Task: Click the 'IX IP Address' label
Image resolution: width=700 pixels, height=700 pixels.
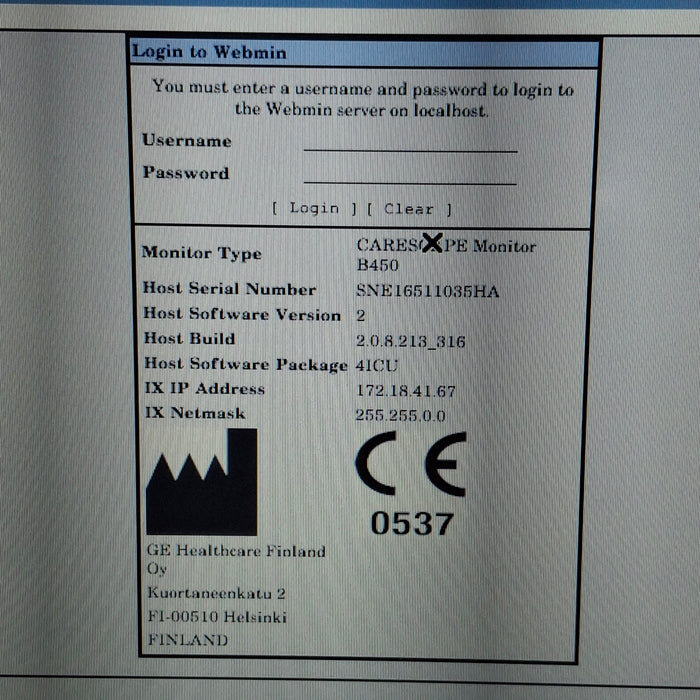Action: pos(204,388)
